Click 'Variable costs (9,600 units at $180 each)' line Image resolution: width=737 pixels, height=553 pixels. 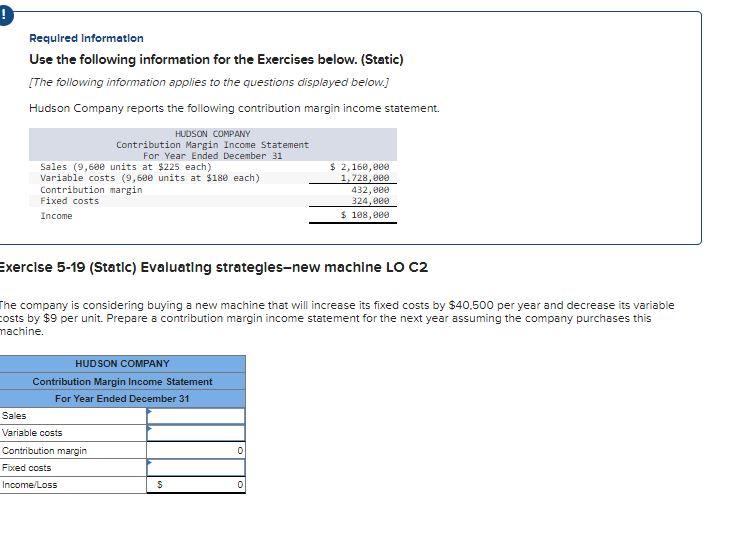(150, 178)
